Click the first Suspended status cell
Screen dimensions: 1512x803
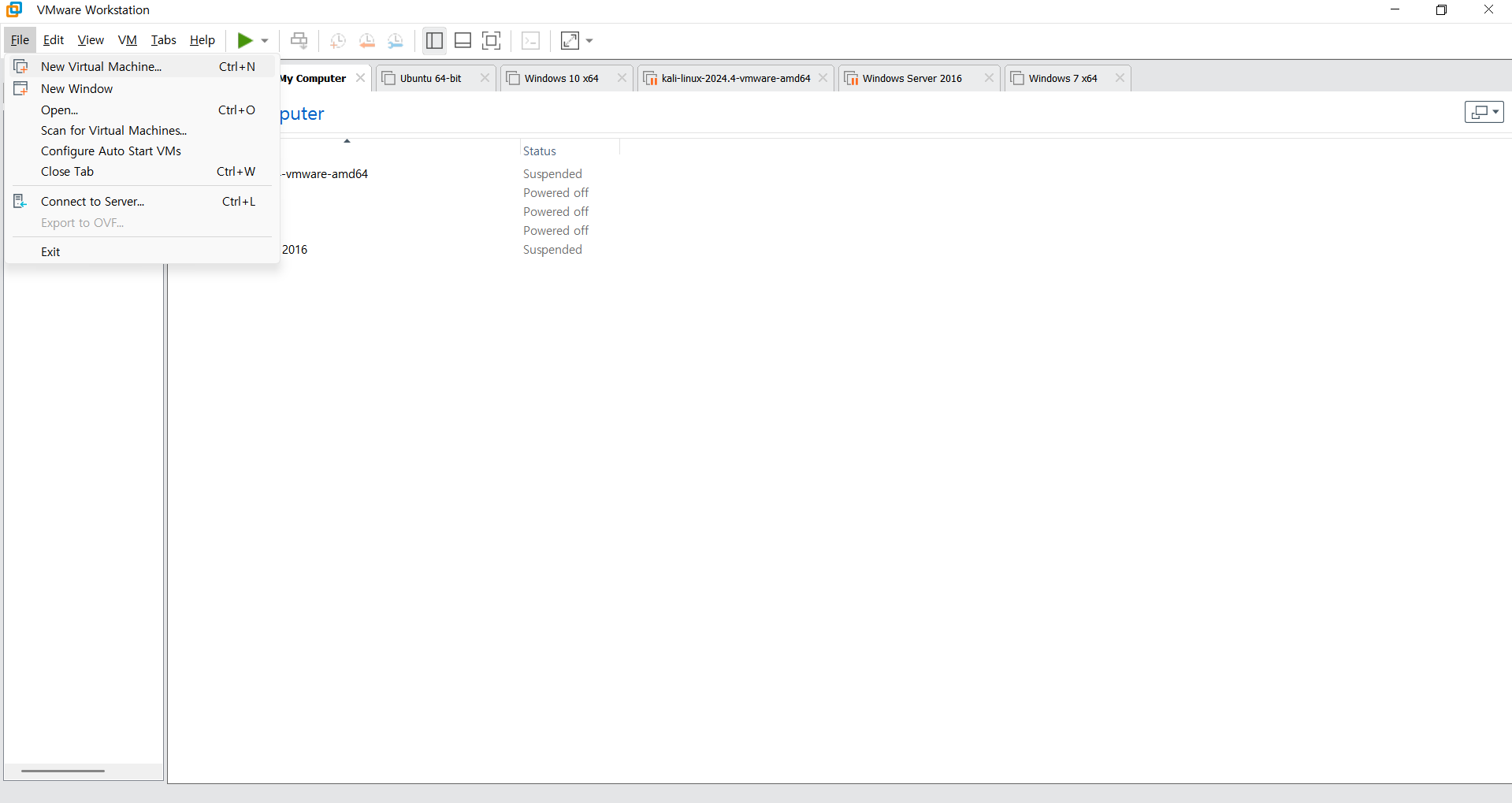pos(552,173)
